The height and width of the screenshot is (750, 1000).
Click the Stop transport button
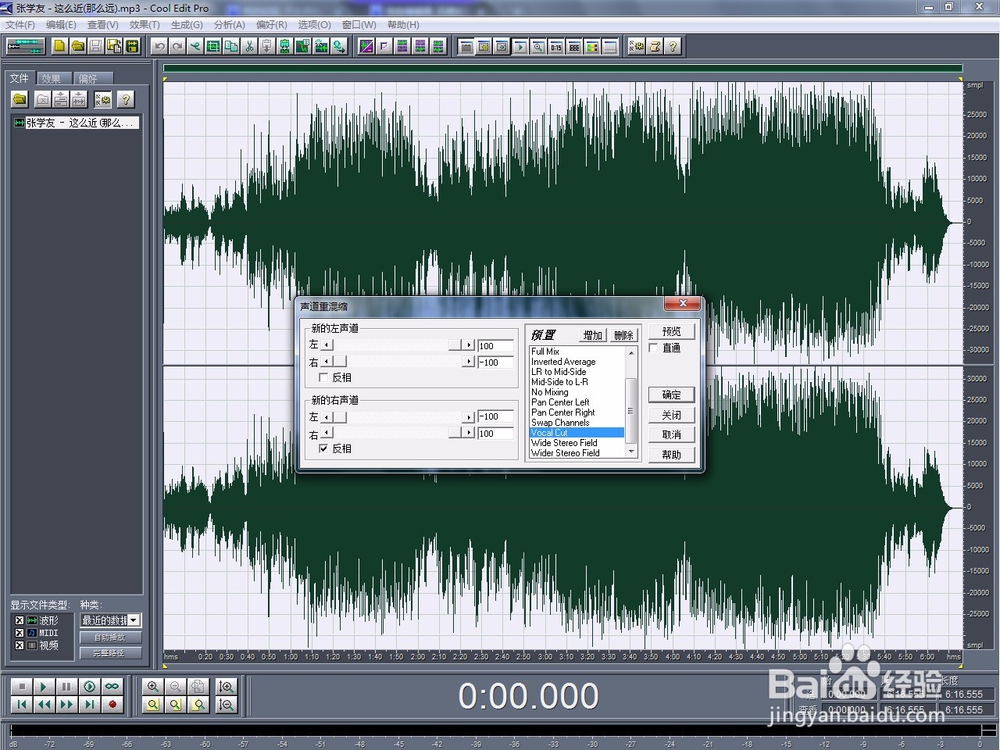tap(22, 686)
